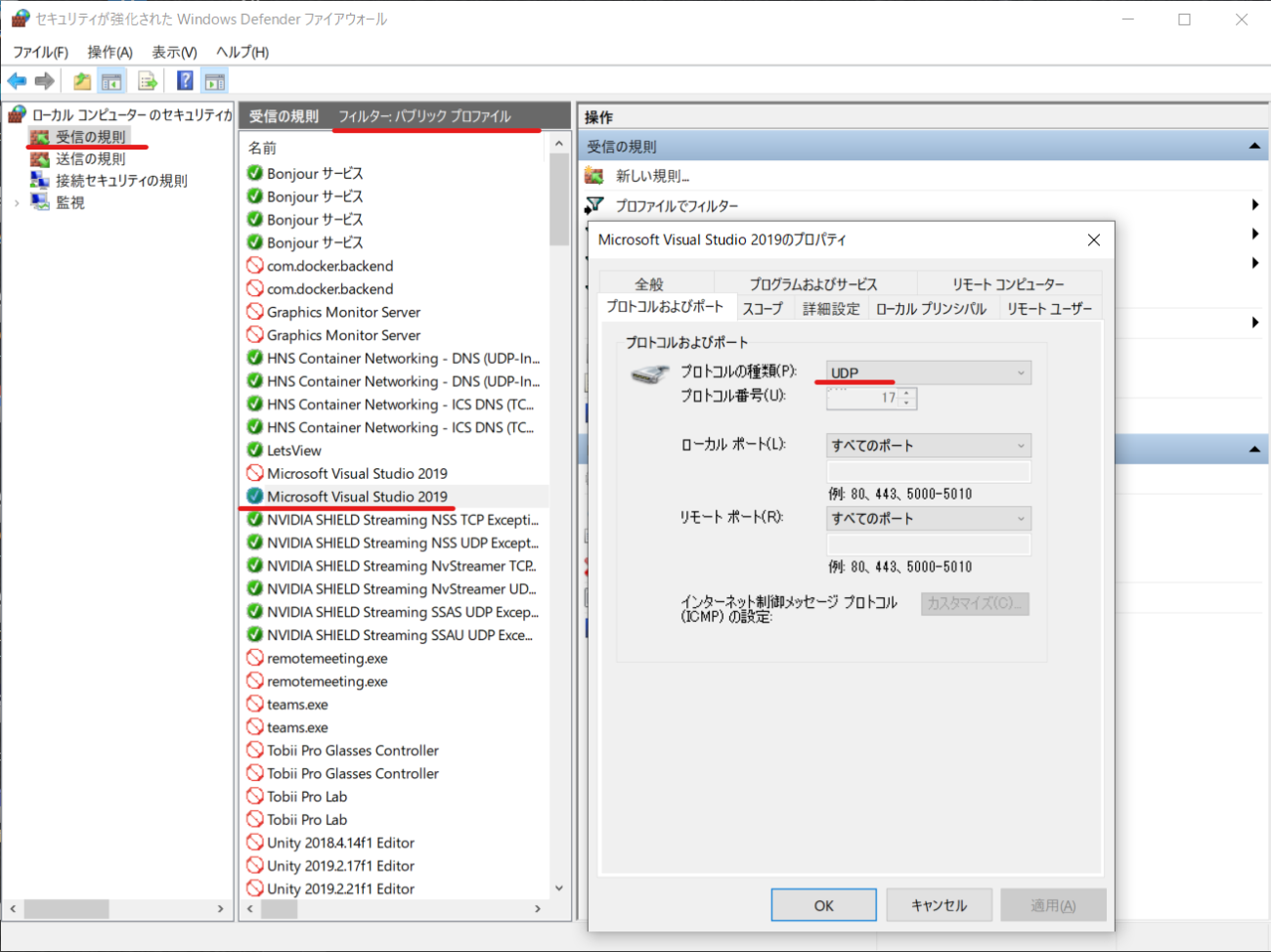Image resolution: width=1271 pixels, height=952 pixels.
Task: Click the blocked icon beside Unity 2019.2.17f1 Editor
Action: coord(255,865)
